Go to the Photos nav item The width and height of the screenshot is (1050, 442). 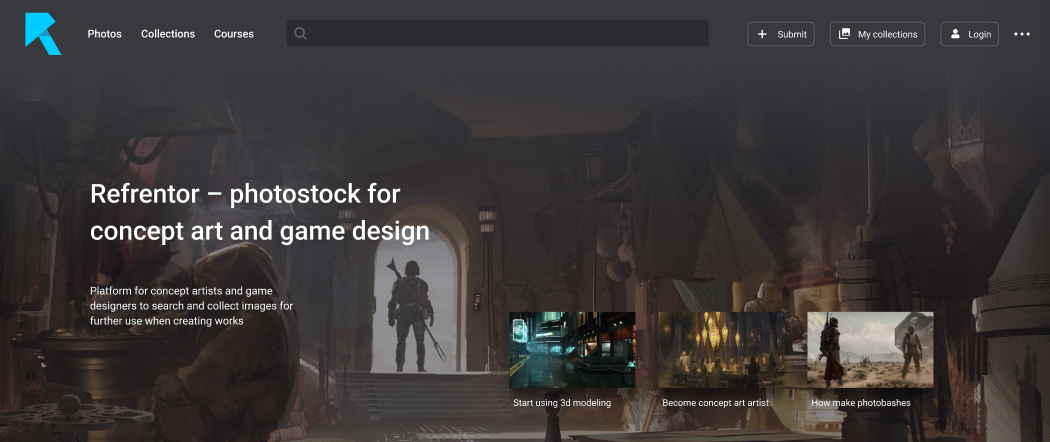click(x=104, y=34)
